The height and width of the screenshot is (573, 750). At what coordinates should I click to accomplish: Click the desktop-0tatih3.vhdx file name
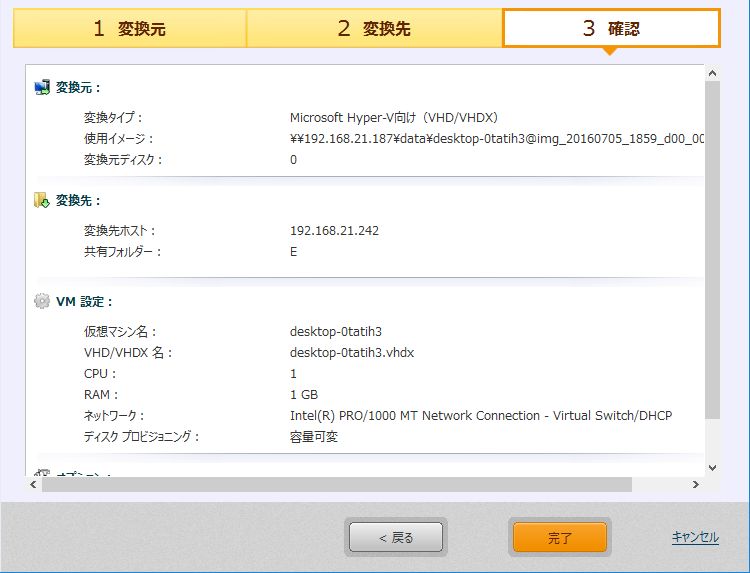(352, 353)
